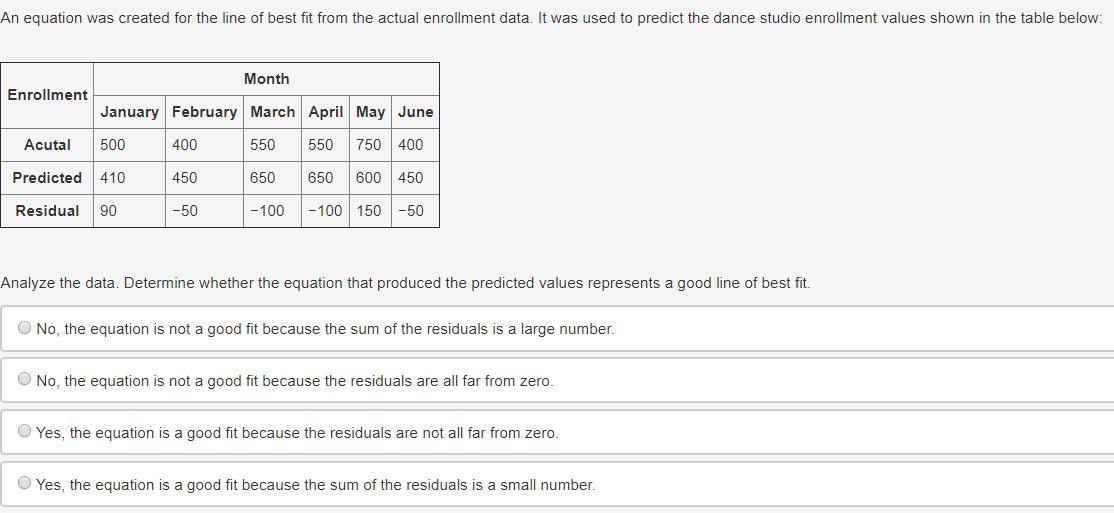
Task: Click the March column heading
Action: tap(272, 112)
